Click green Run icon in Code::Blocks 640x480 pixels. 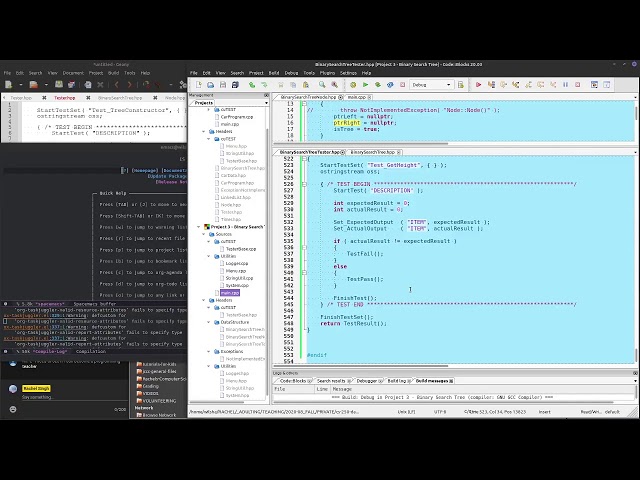[x=365, y=84]
